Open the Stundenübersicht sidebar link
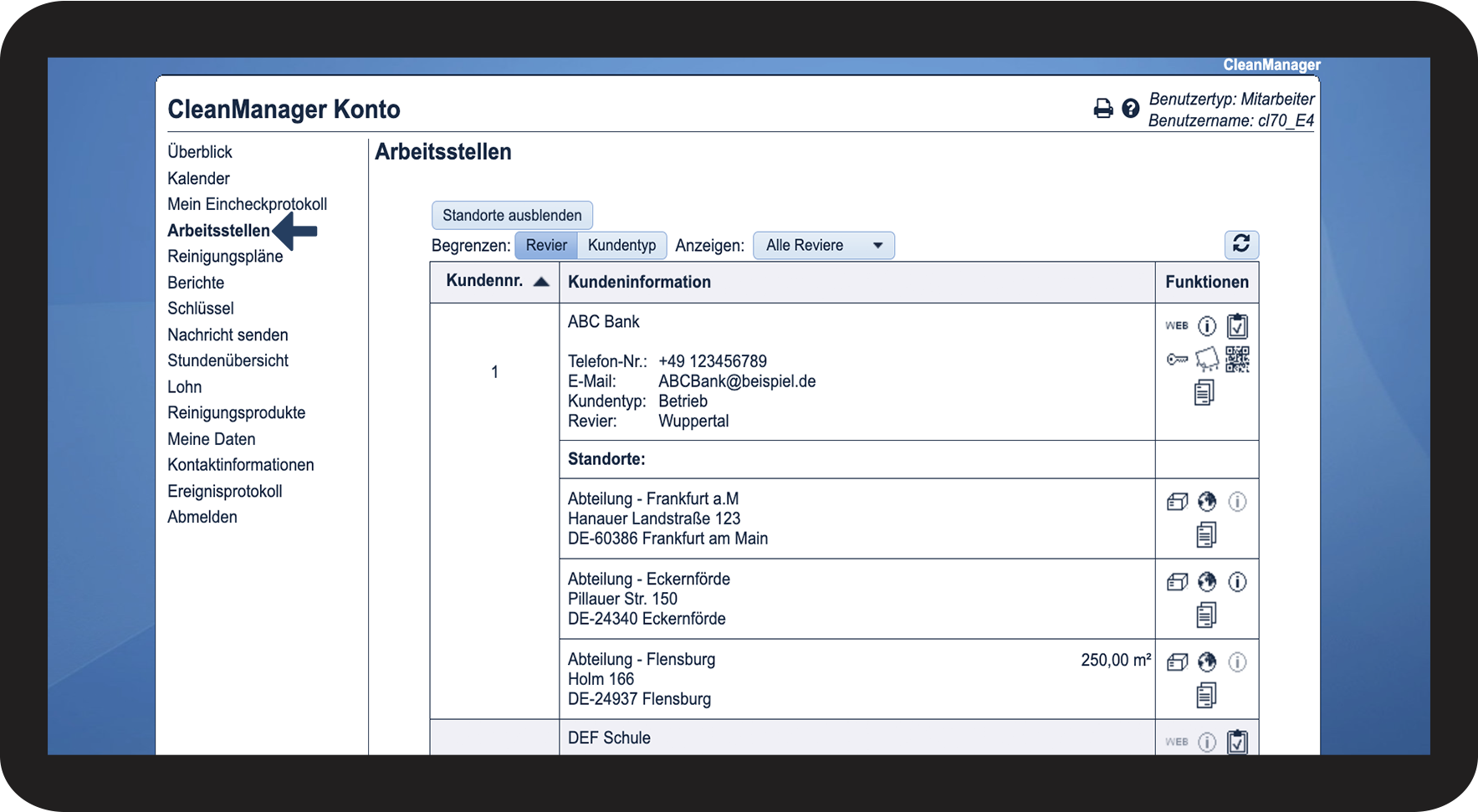 (228, 360)
